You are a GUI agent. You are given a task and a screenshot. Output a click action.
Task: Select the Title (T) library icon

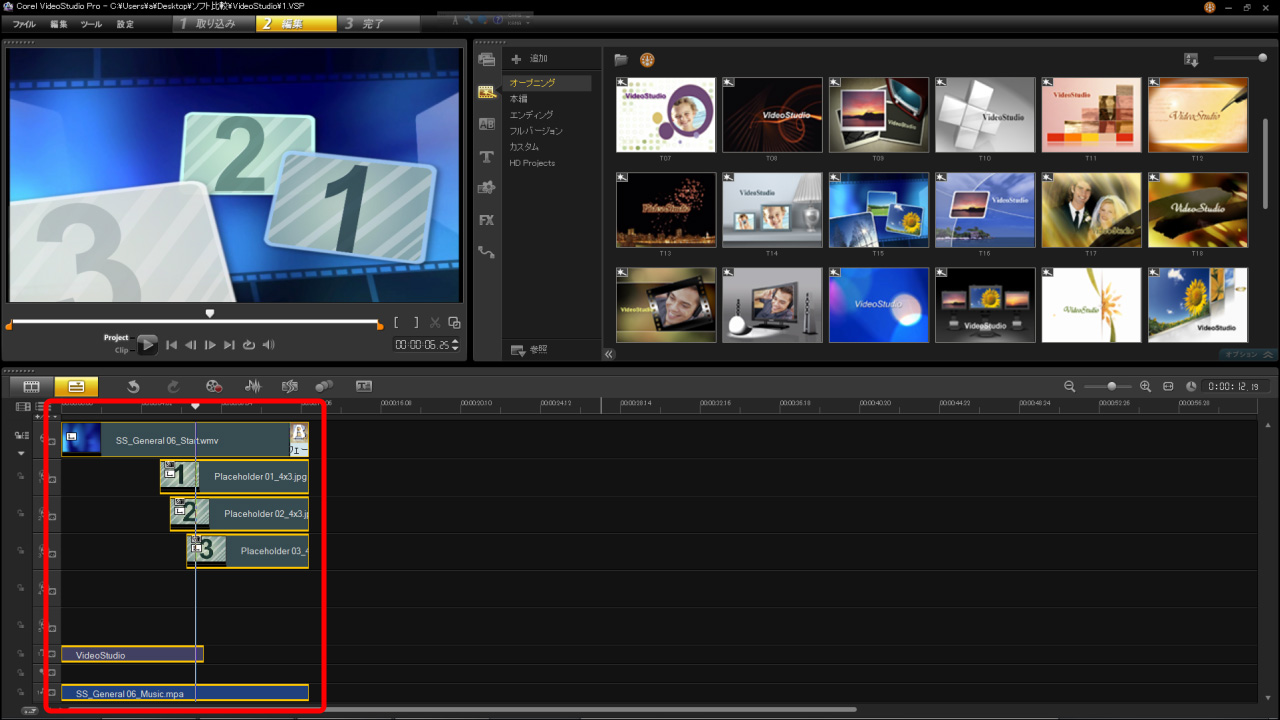point(487,157)
